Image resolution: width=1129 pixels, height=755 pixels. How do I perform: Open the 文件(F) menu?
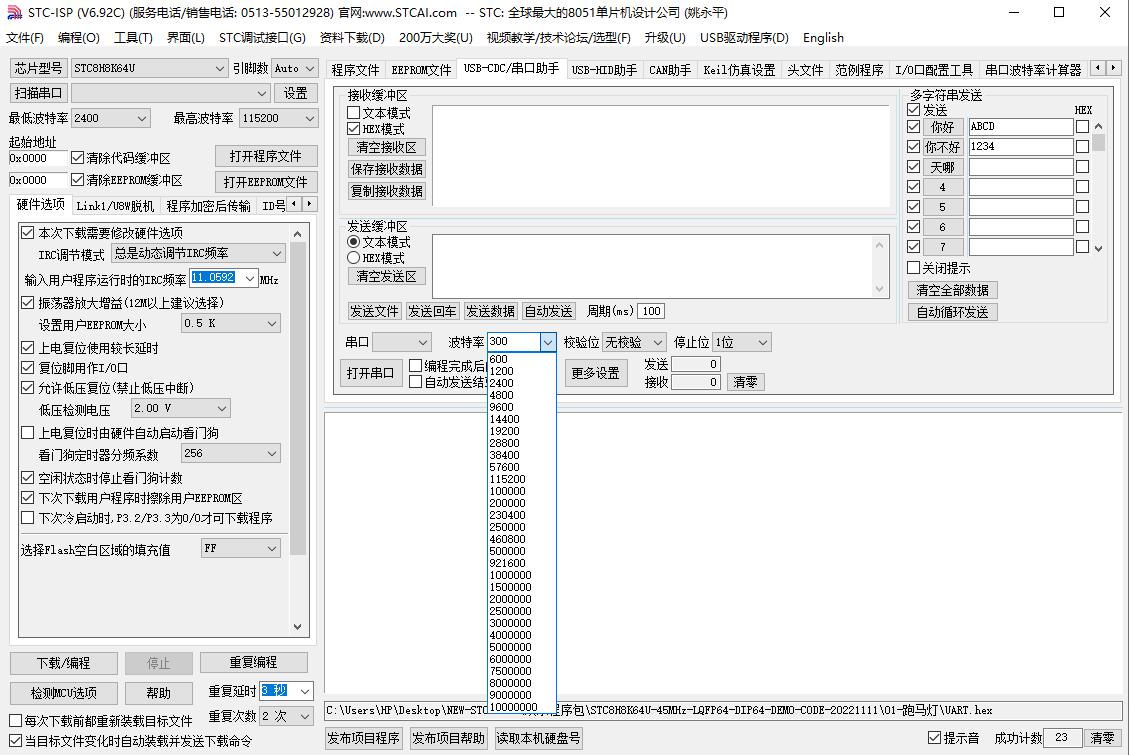pyautogui.click(x=25, y=37)
